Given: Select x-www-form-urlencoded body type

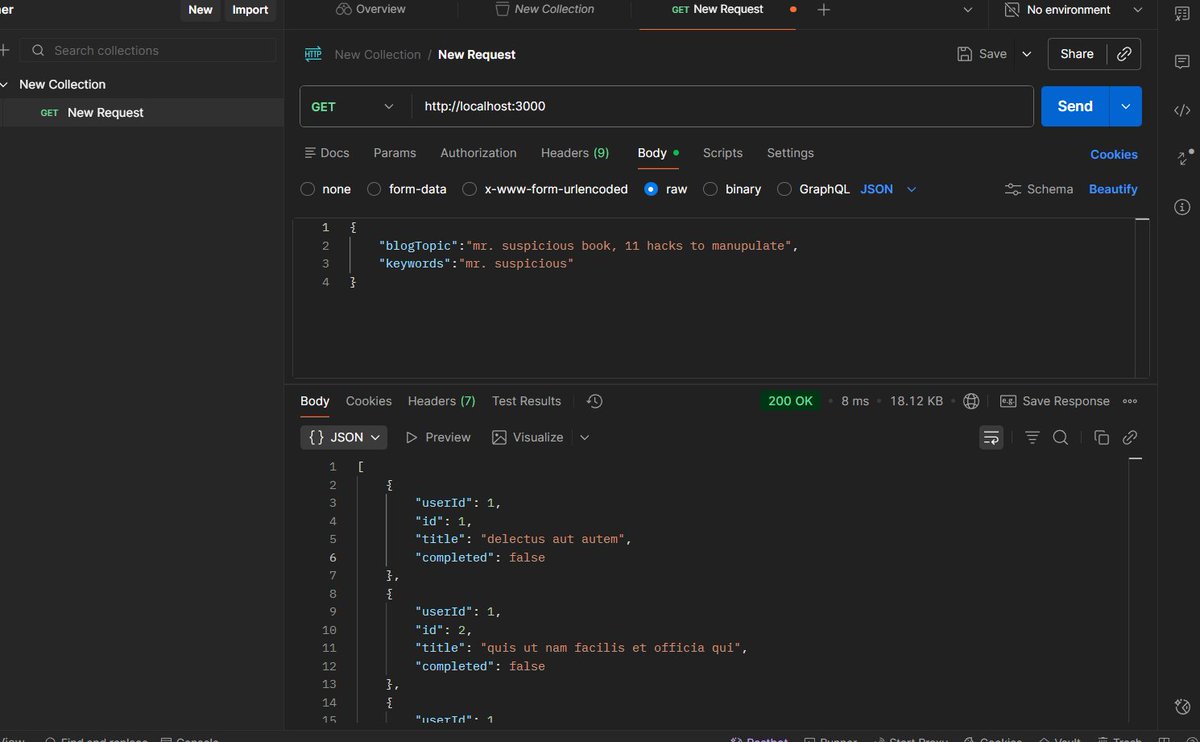Looking at the screenshot, I should click(469, 189).
